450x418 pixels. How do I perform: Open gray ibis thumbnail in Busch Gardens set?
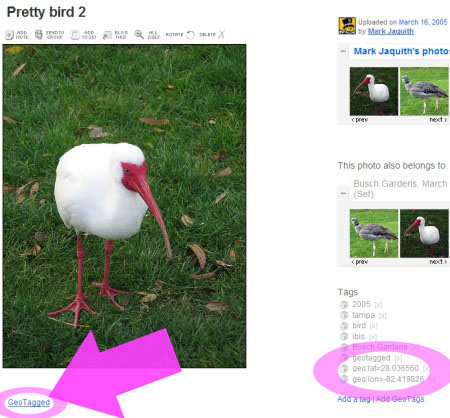(374, 233)
